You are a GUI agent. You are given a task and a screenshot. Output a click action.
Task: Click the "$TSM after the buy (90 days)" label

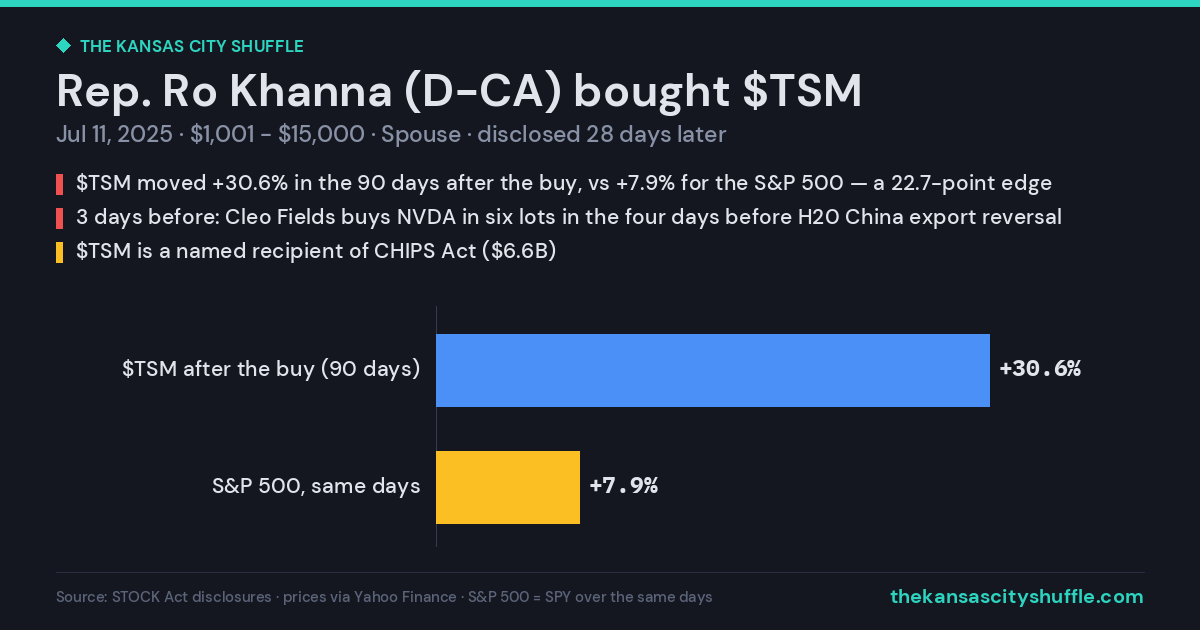point(271,369)
